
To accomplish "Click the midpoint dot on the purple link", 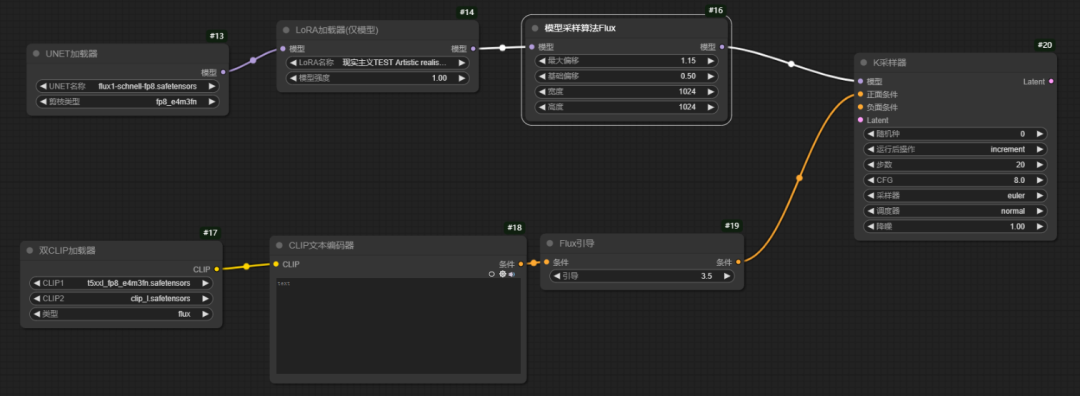I will click(253, 61).
